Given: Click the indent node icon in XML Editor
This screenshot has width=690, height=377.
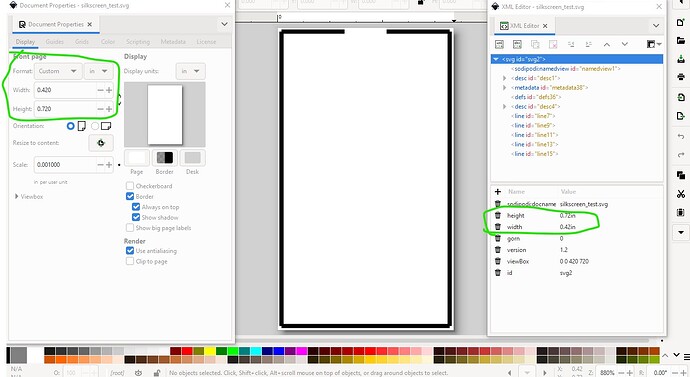Looking at the screenshot, I should tap(588, 44).
